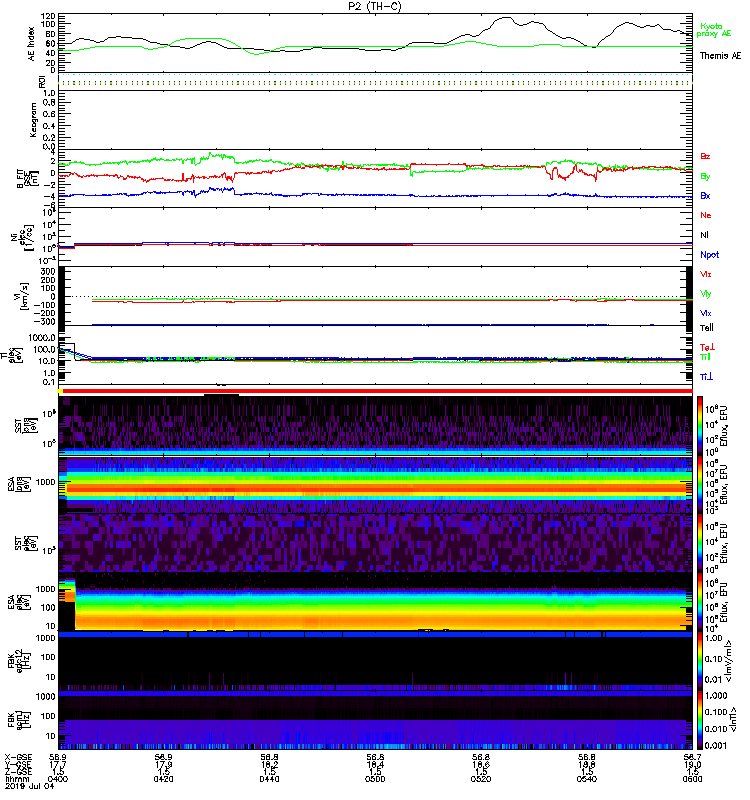Pick the red "Ne" legend label
750x800 pixels.
706,215
